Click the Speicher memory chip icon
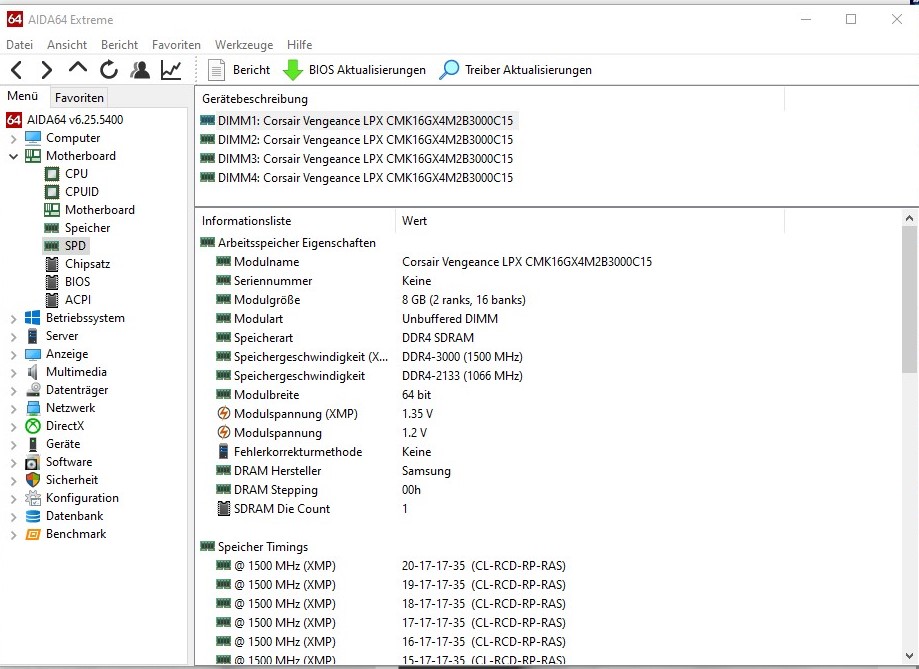 [x=52, y=228]
